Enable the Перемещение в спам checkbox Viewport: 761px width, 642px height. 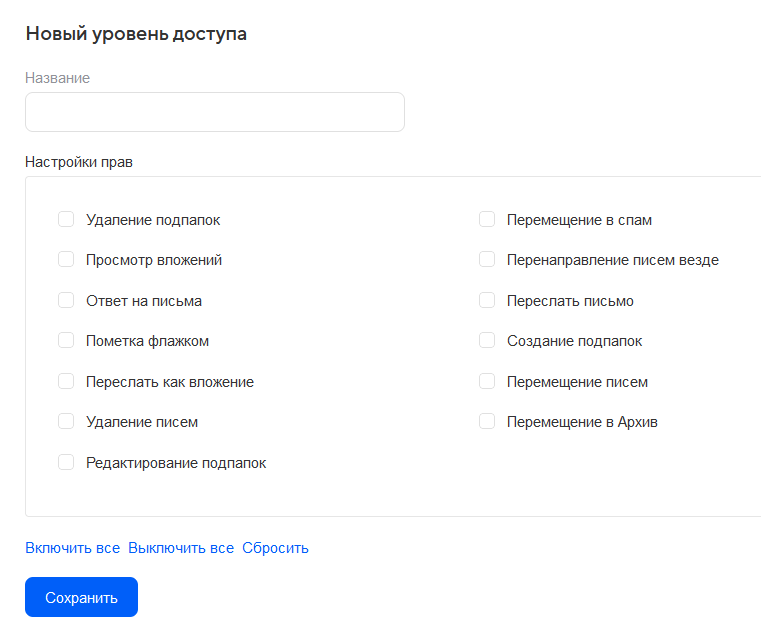point(487,219)
